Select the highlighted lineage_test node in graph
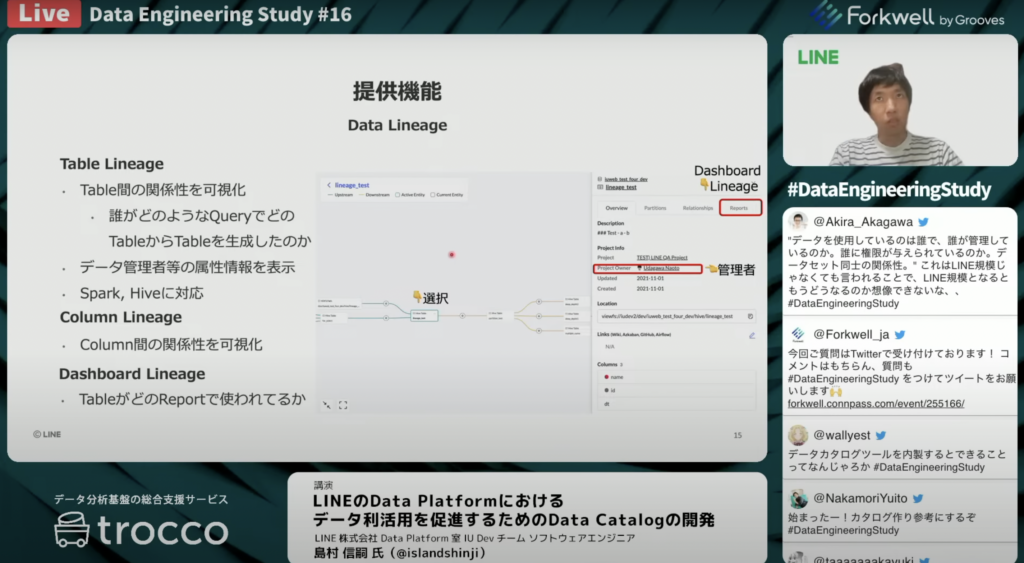This screenshot has width=1024, height=563. 424,315
